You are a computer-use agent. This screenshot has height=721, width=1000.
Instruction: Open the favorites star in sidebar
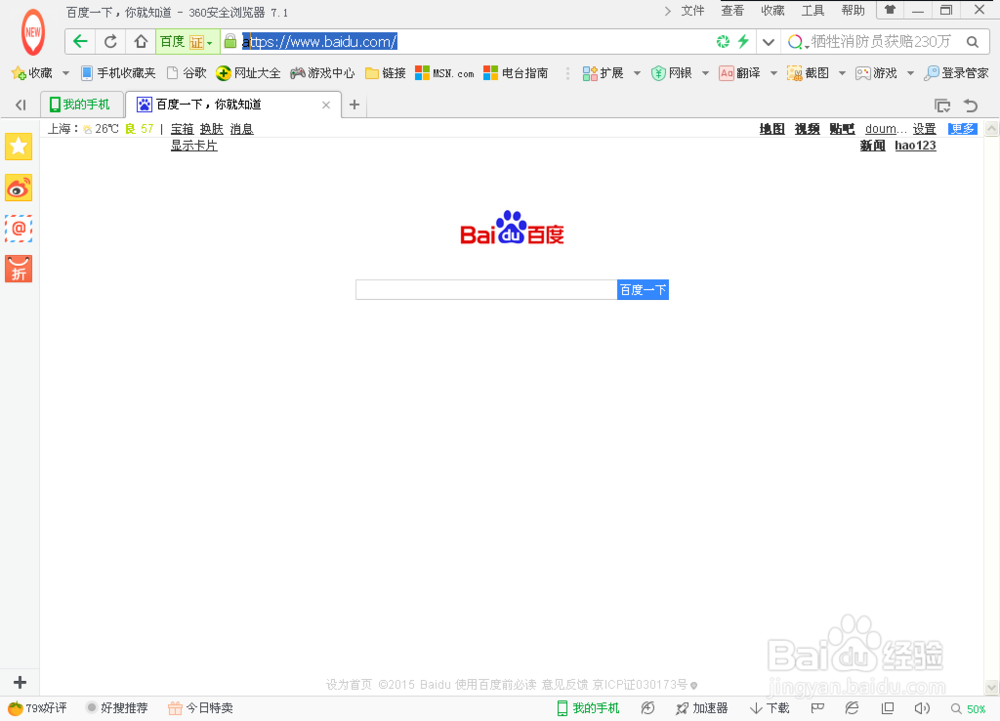click(x=18, y=147)
